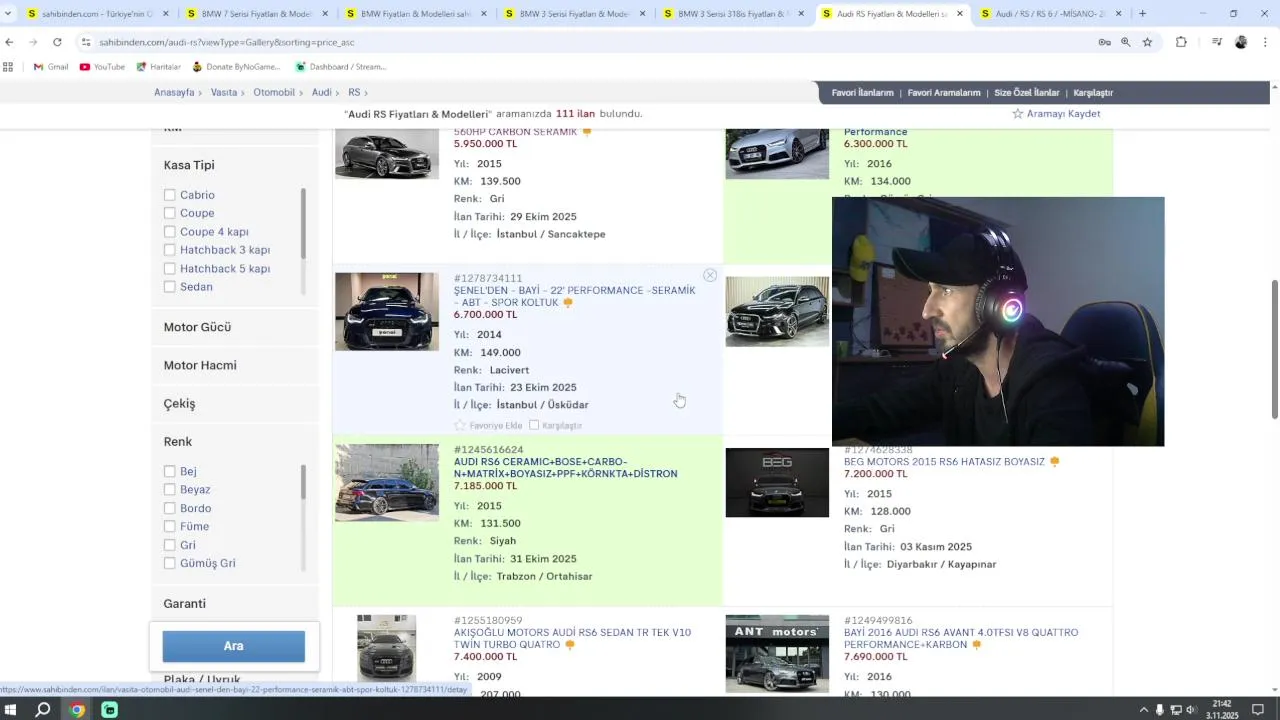
Task: Check the Bordo color filter
Action: [170, 508]
